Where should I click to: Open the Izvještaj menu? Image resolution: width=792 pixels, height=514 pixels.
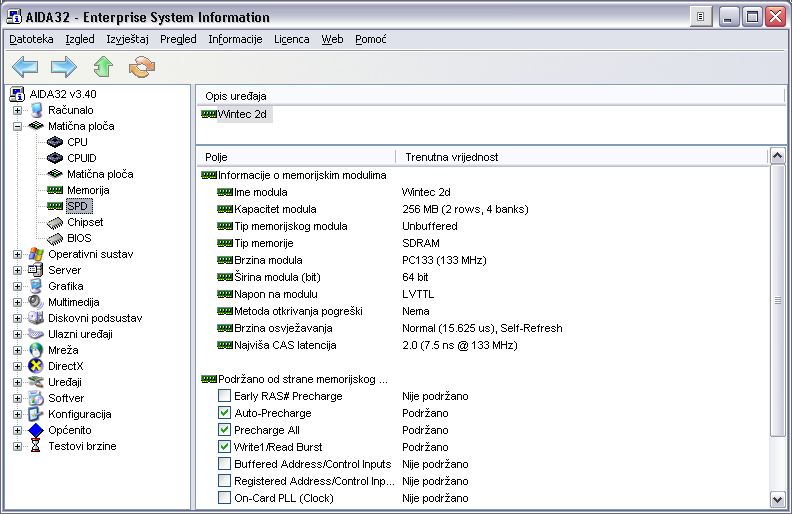coord(128,39)
